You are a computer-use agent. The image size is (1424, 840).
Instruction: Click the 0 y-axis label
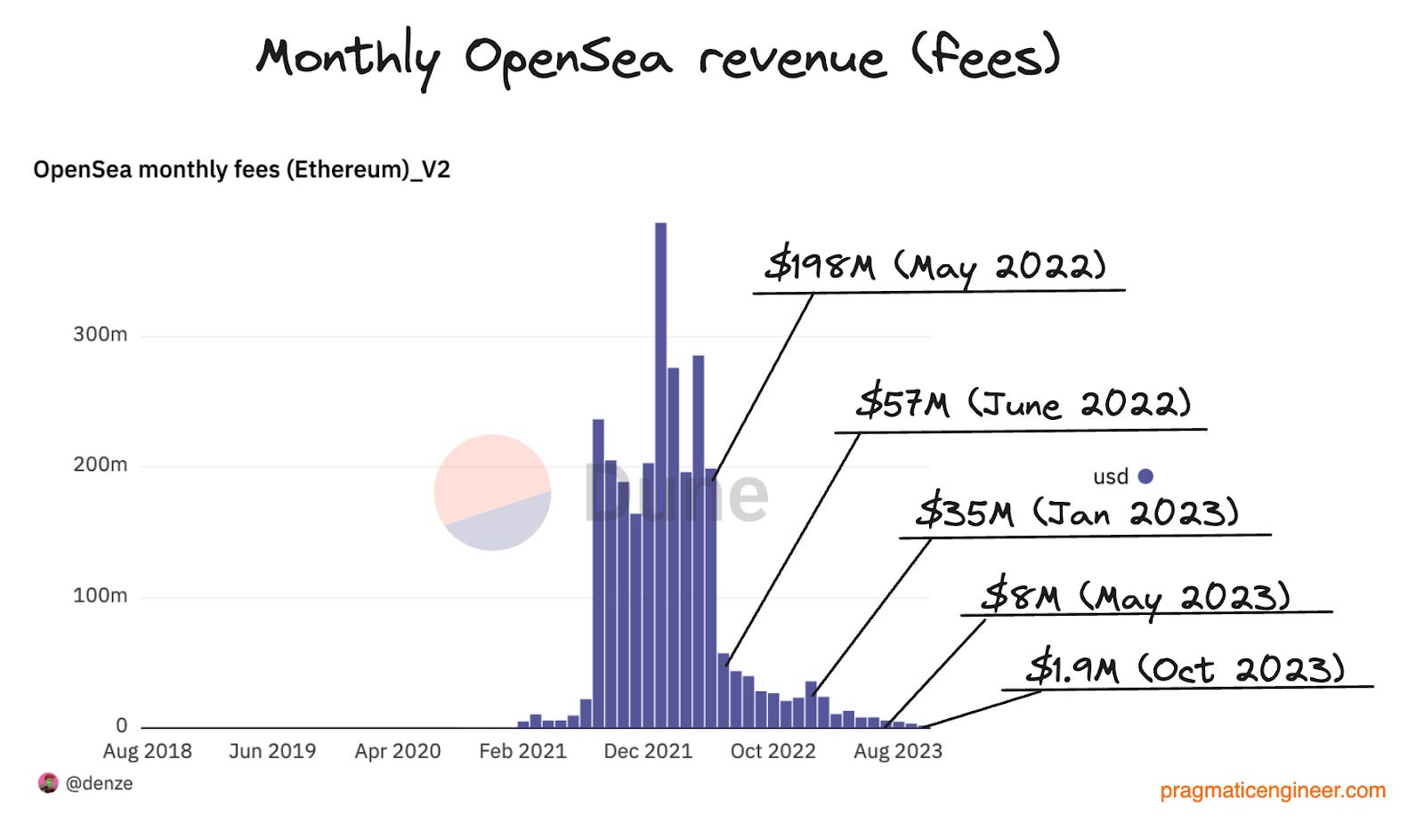click(x=121, y=726)
